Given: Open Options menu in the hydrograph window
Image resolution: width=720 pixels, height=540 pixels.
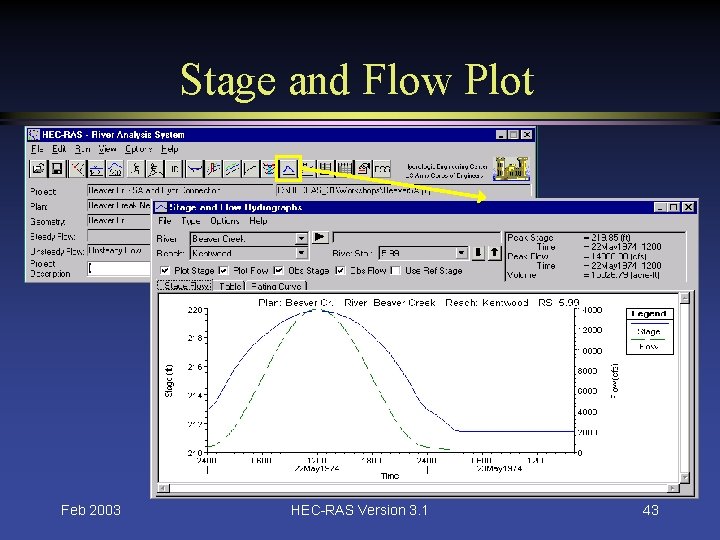Looking at the screenshot, I should coord(225,221).
